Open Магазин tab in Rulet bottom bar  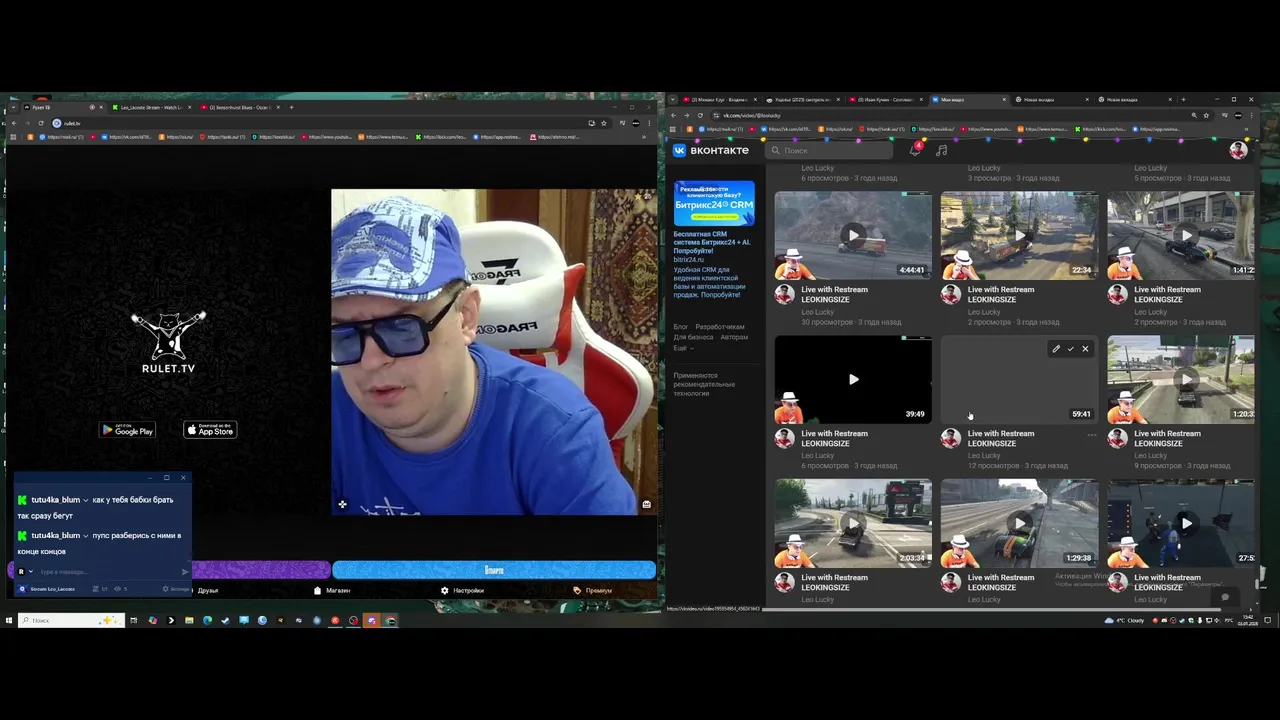coord(332,591)
